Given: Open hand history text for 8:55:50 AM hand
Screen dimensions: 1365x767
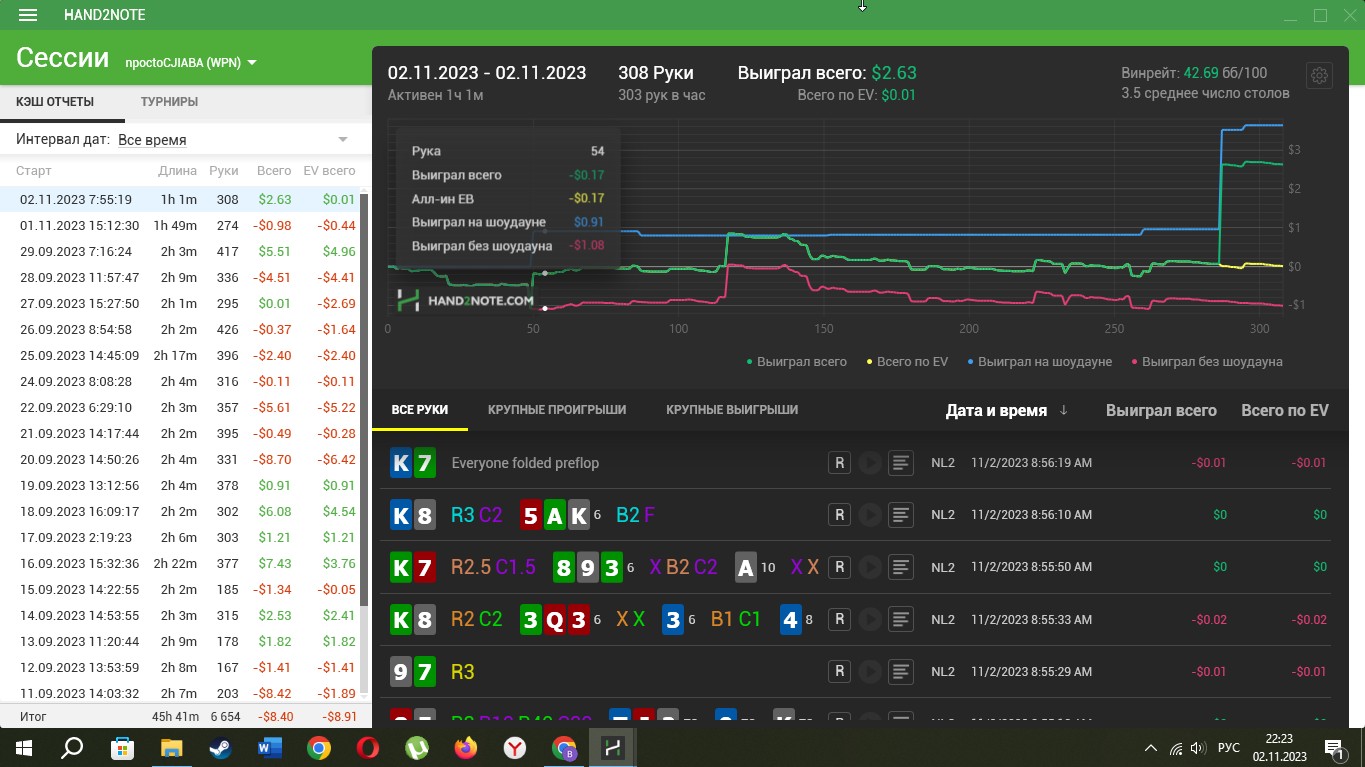Looking at the screenshot, I should (x=901, y=567).
